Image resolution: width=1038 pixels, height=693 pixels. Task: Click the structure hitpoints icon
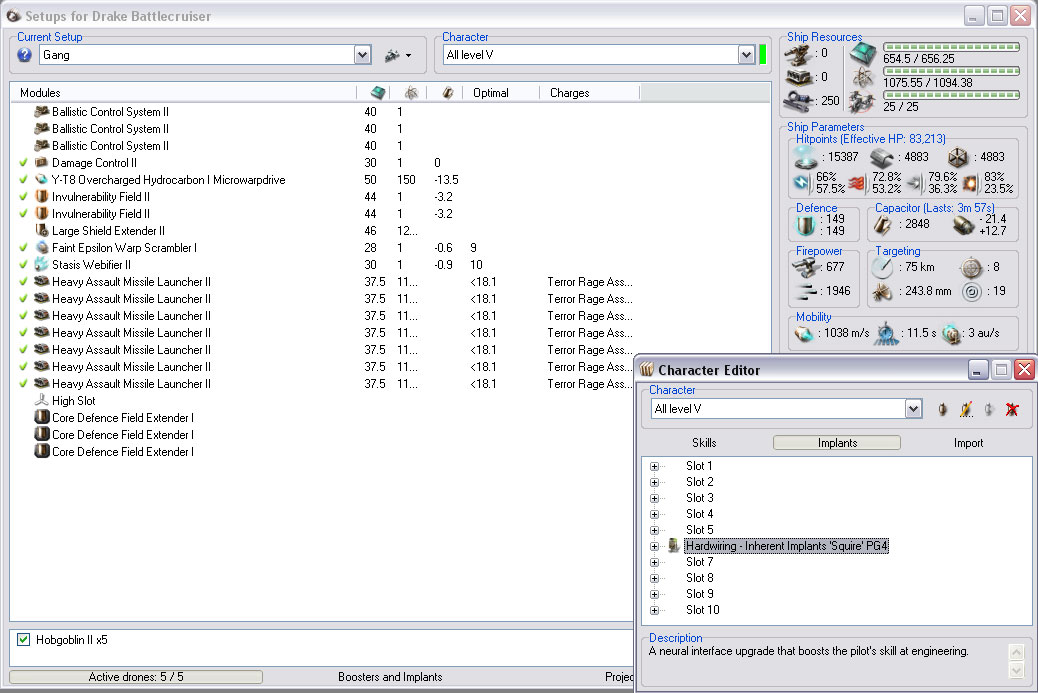coord(957,158)
